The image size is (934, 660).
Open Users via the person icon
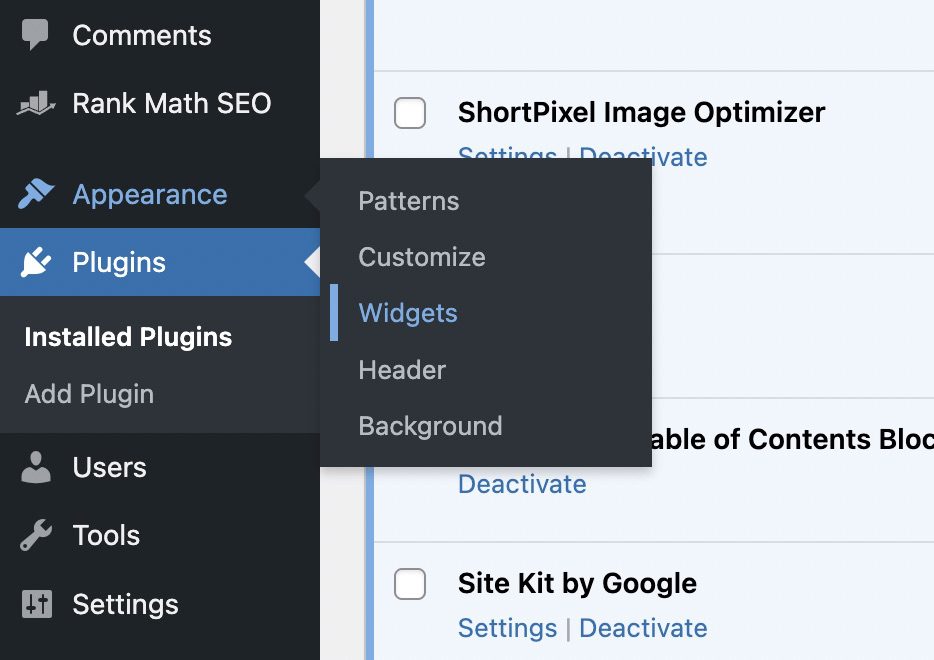pyautogui.click(x=36, y=467)
